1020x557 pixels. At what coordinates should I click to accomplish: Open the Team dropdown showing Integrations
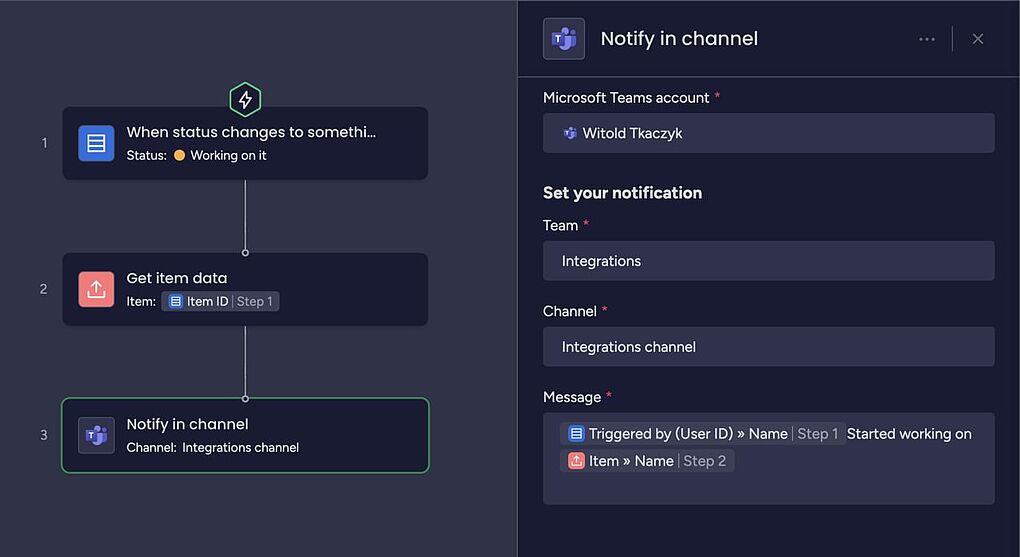[x=768, y=261]
